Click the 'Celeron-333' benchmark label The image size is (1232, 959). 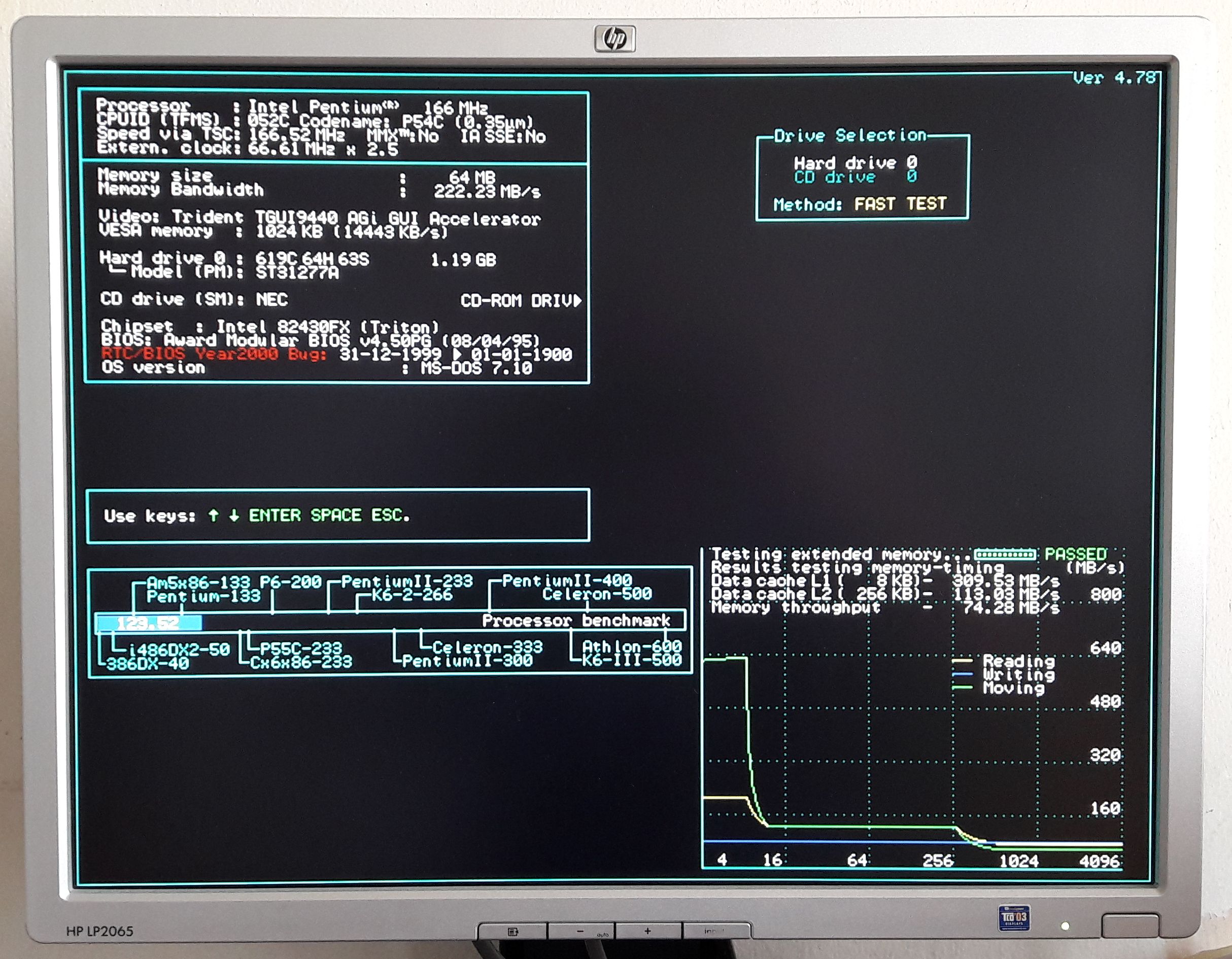click(488, 646)
